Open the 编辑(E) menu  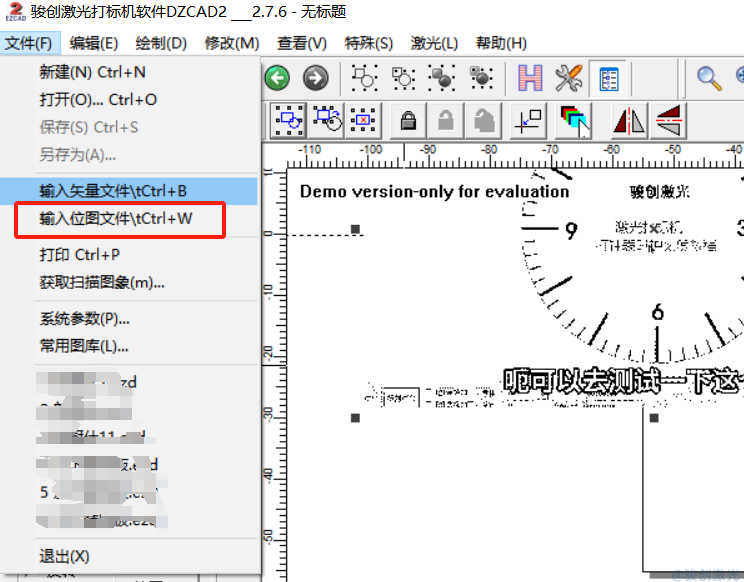coord(93,43)
